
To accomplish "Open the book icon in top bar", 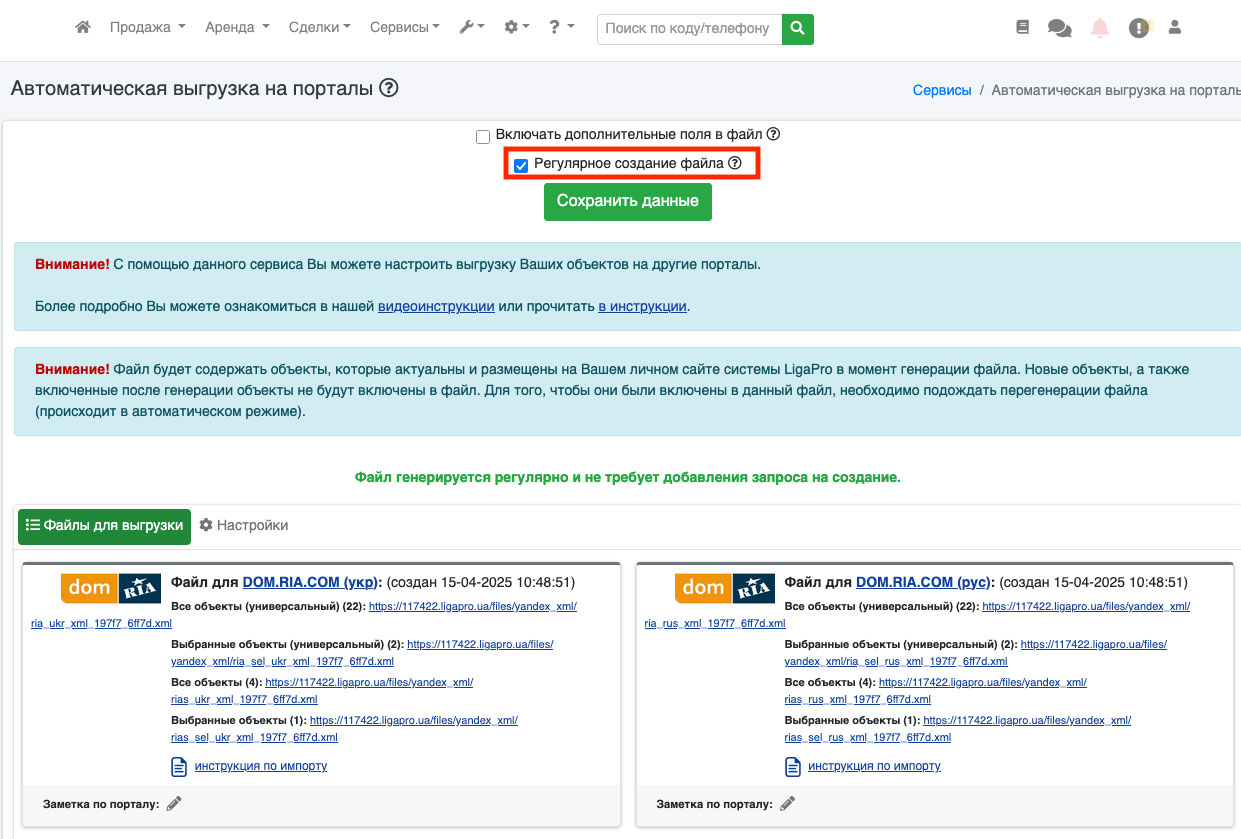I will pyautogui.click(x=1022, y=28).
